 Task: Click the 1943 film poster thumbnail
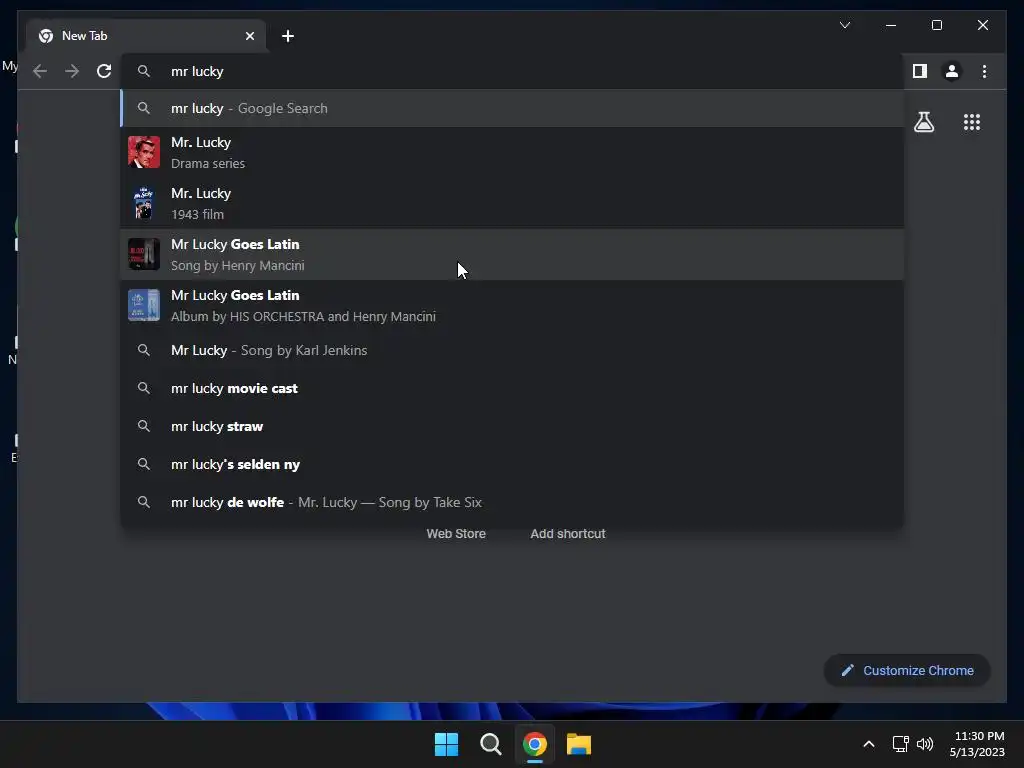pos(144,203)
